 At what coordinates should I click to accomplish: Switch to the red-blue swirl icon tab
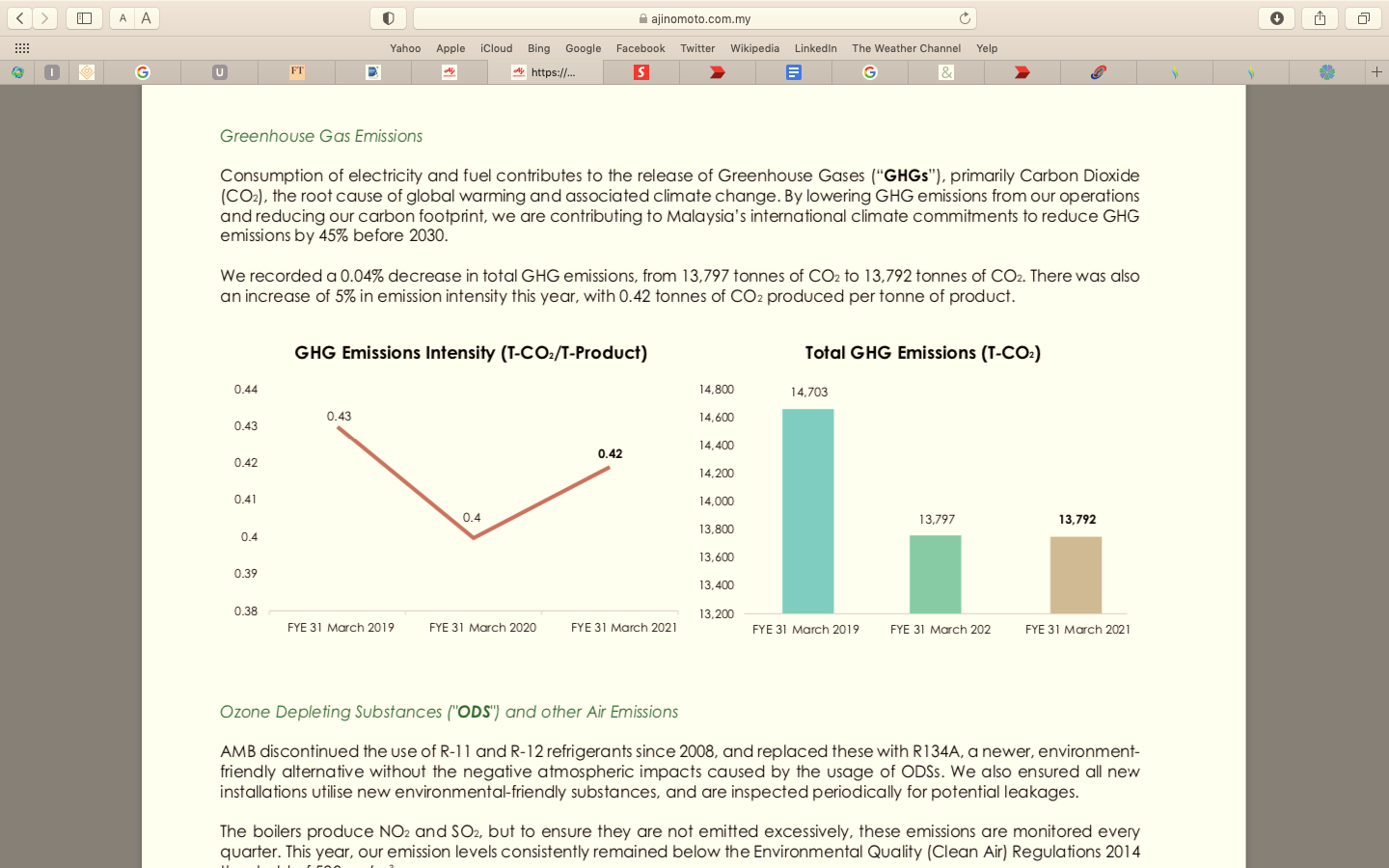[1099, 72]
